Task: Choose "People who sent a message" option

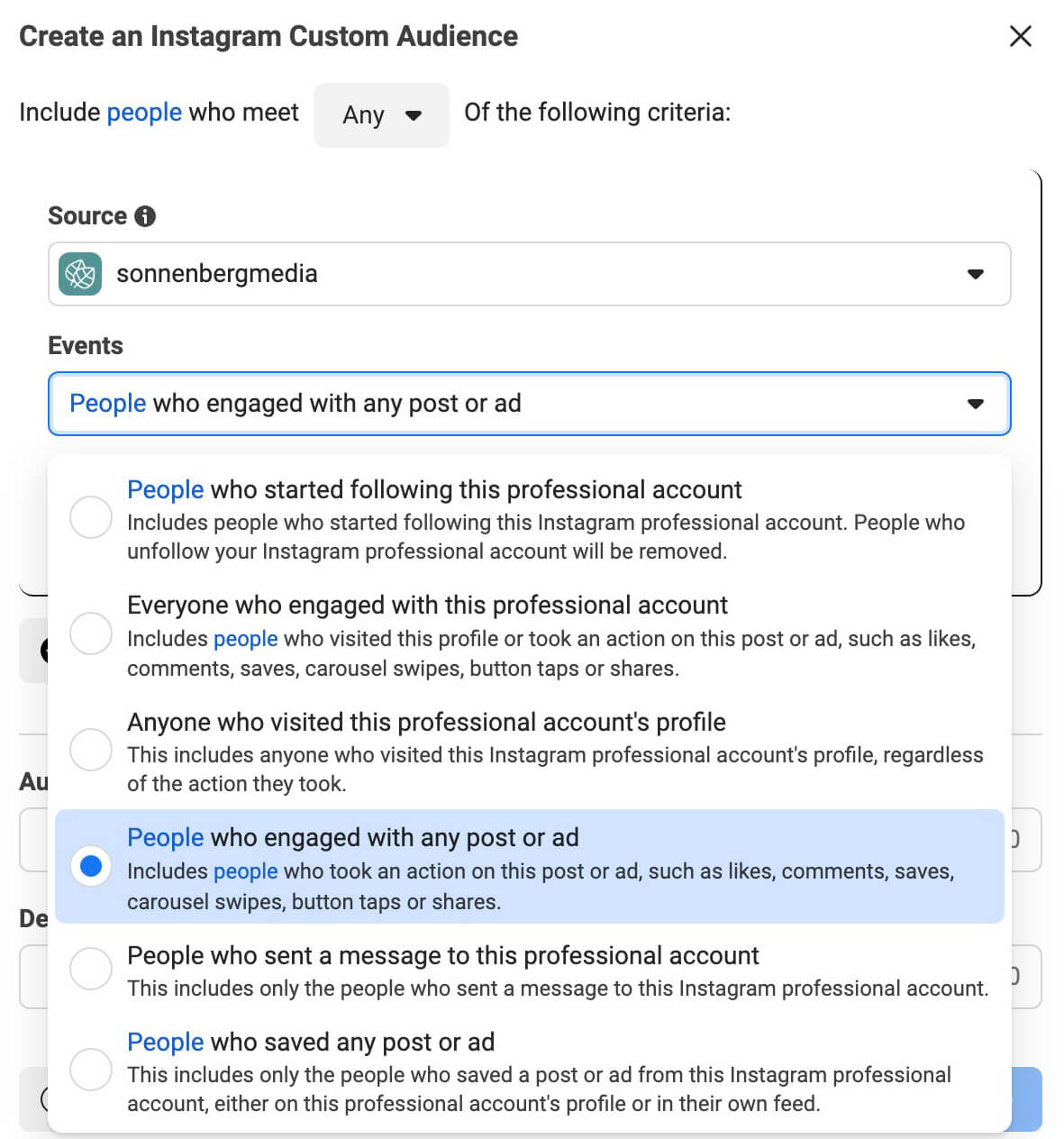Action: (x=442, y=956)
